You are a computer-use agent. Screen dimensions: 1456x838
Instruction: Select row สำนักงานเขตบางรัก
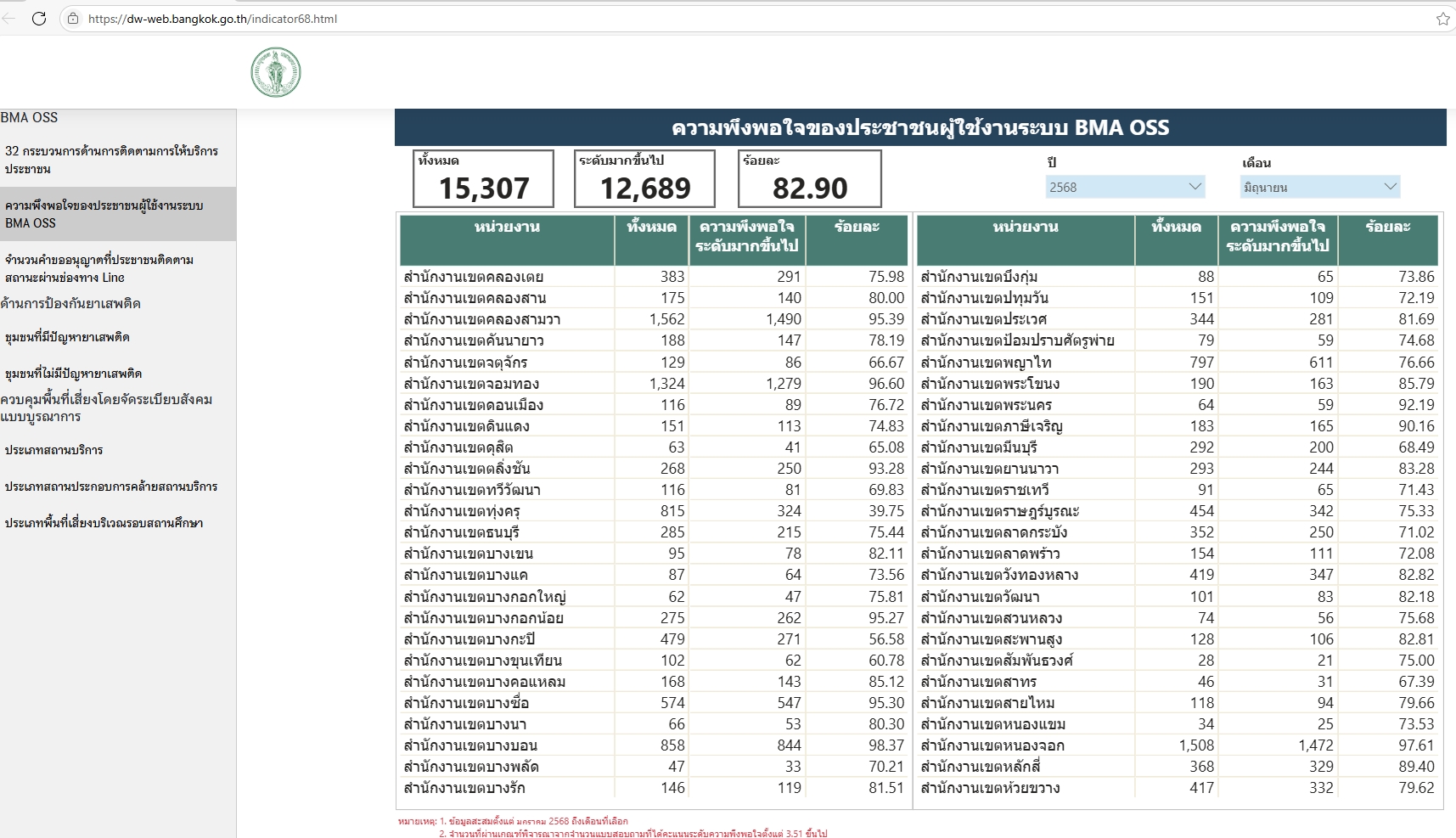tap(654, 788)
